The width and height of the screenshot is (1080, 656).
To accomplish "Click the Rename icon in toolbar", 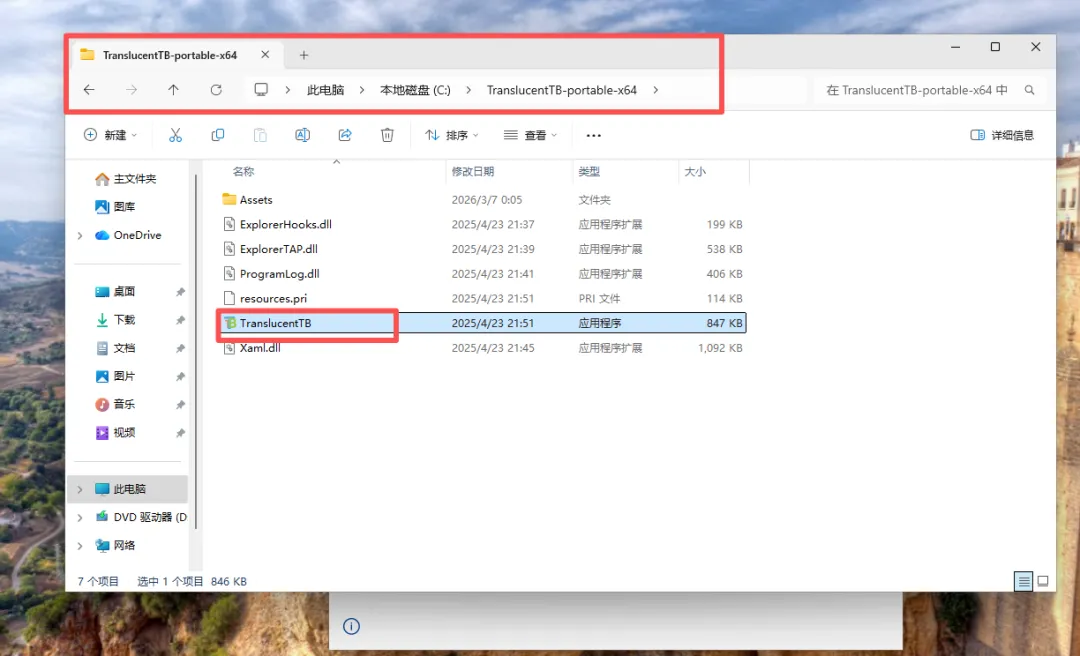I will point(302,135).
